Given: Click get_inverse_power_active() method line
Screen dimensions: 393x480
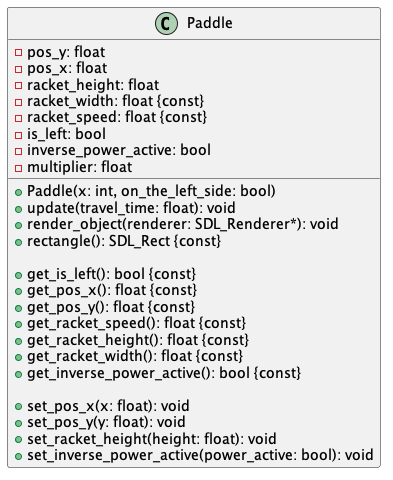Looking at the screenshot, I should coord(164,373).
